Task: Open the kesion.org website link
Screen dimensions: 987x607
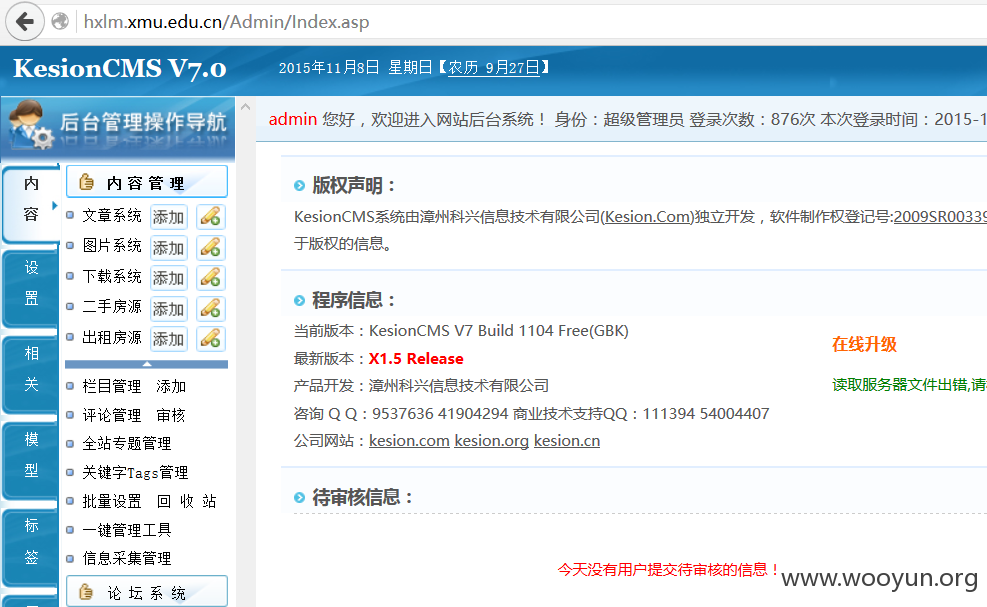Action: pos(492,441)
